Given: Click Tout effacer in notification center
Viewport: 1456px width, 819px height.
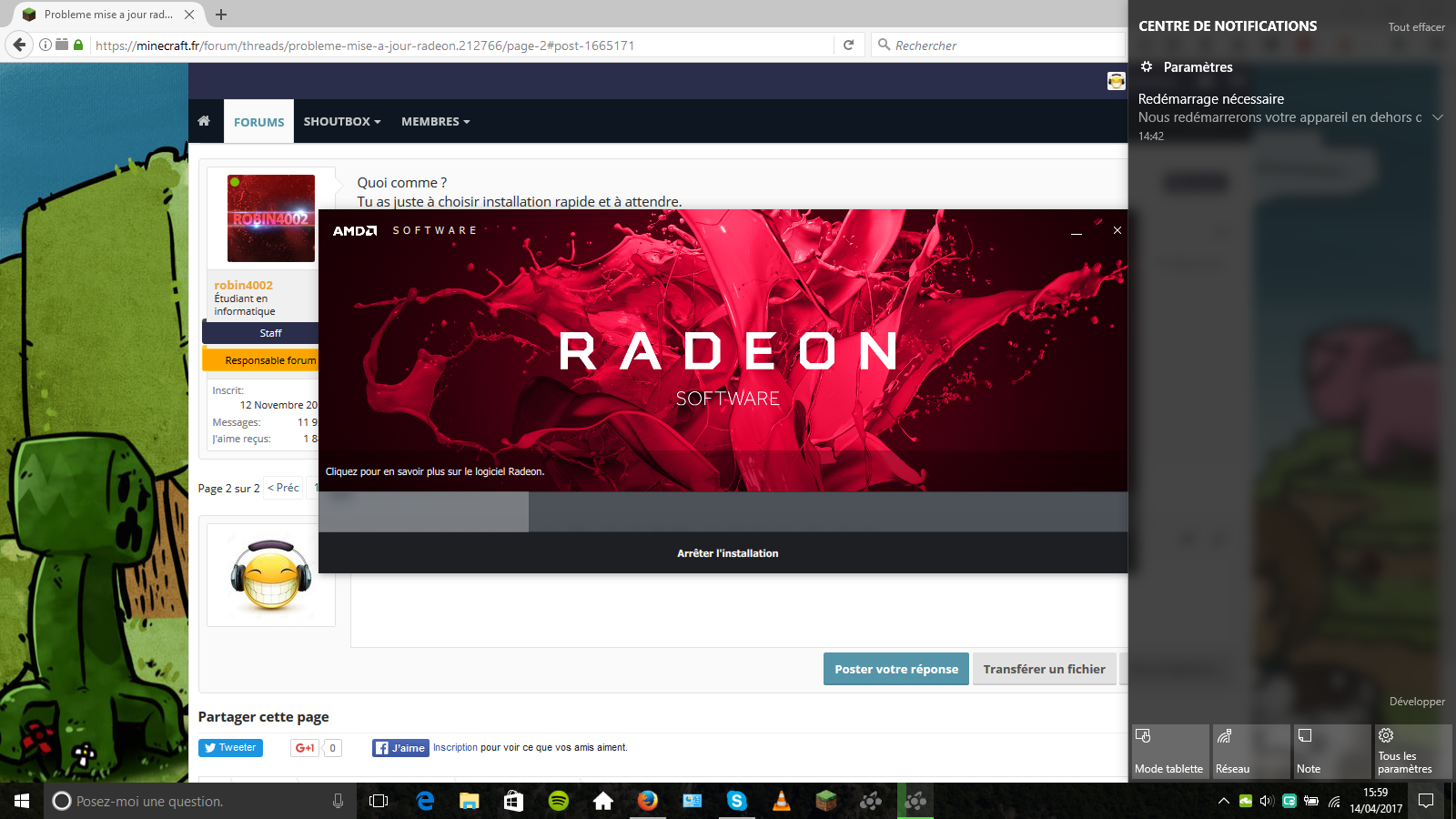Looking at the screenshot, I should pos(1416,27).
